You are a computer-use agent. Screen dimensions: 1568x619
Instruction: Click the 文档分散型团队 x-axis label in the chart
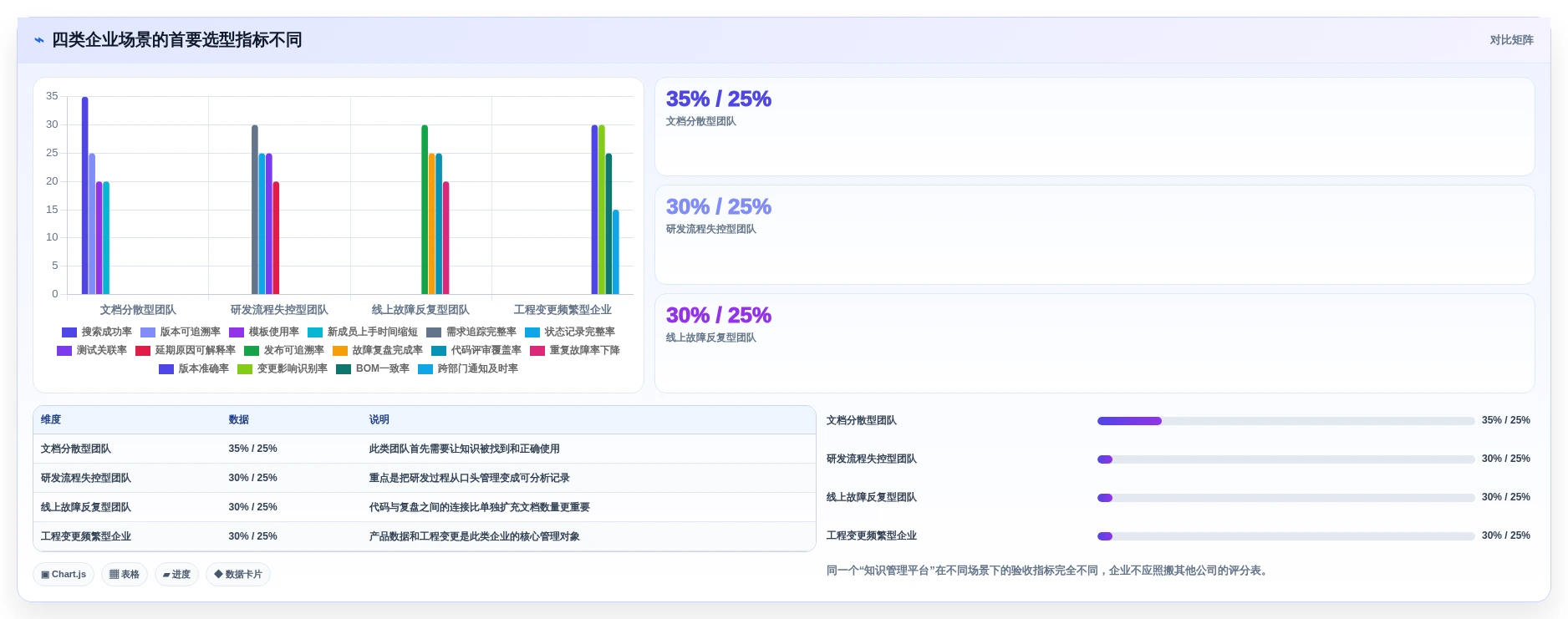tap(138, 310)
